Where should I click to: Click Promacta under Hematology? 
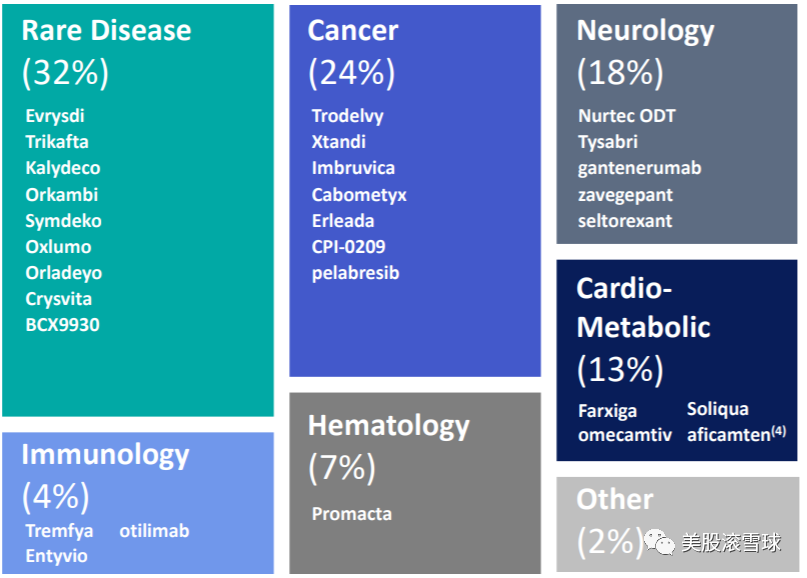(x=351, y=514)
